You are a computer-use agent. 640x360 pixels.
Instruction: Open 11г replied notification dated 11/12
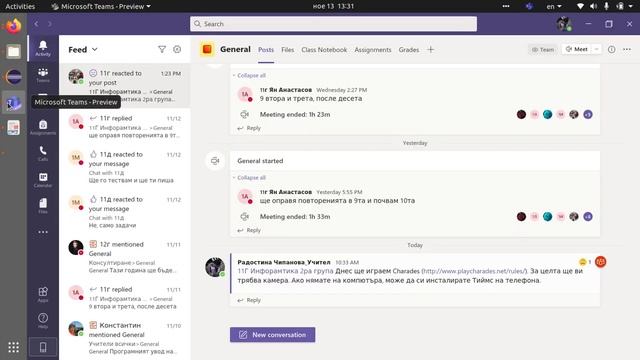point(124,126)
